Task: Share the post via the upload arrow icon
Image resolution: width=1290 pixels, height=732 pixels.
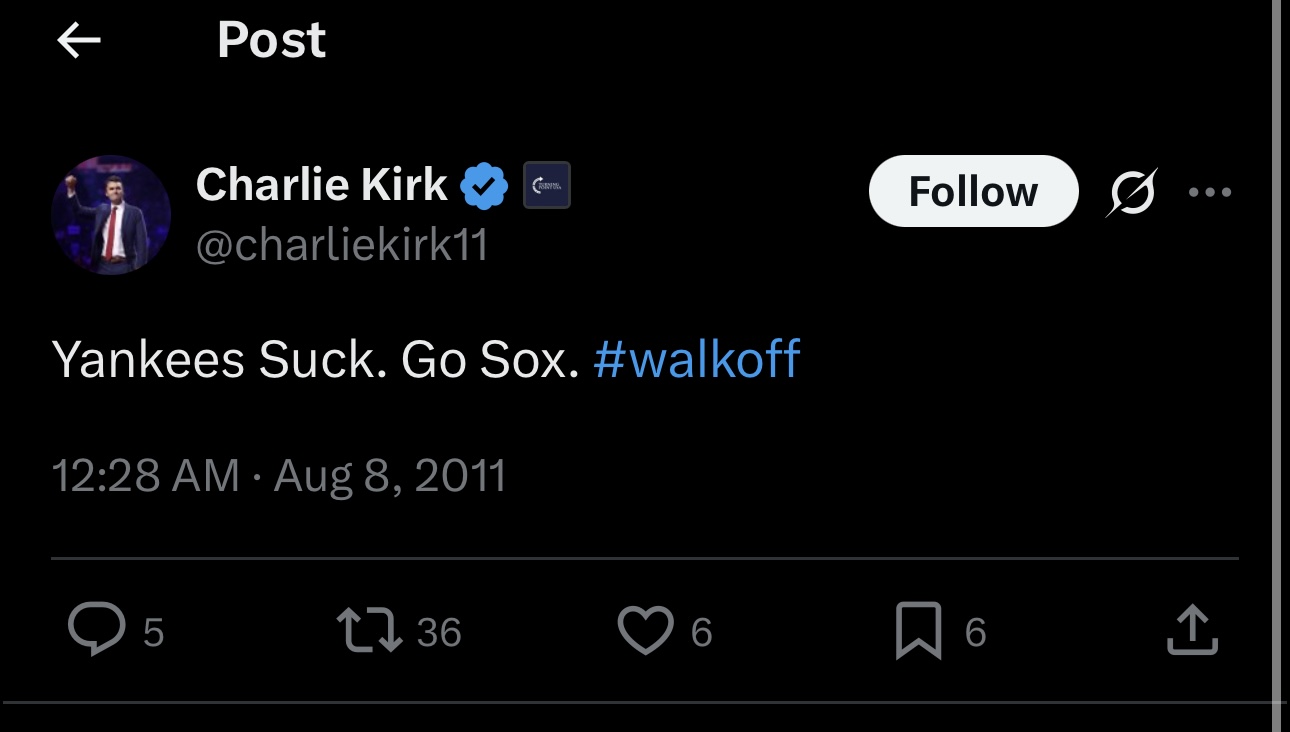Action: 1192,631
